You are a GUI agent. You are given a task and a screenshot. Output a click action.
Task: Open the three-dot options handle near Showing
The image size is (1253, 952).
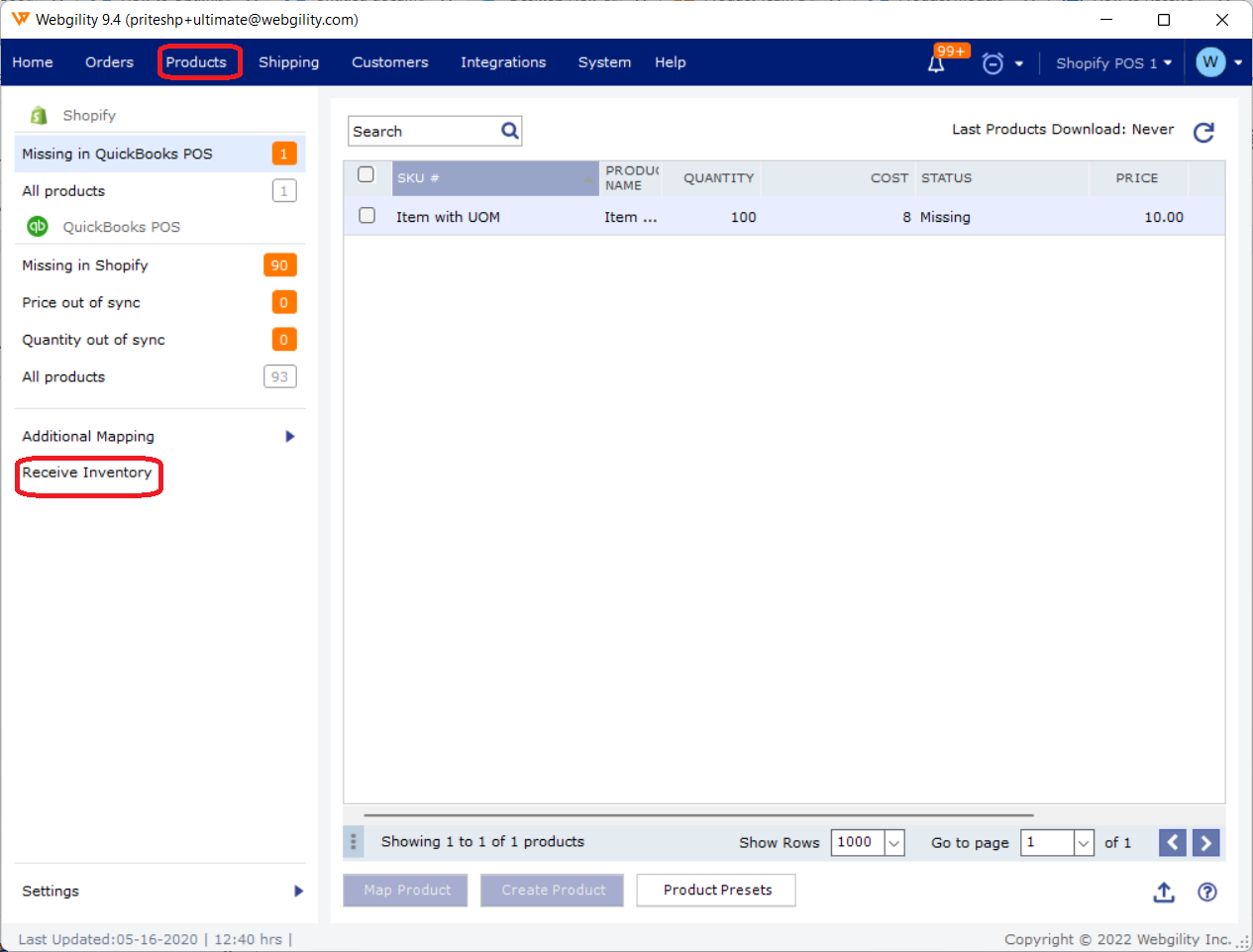pyautogui.click(x=353, y=842)
